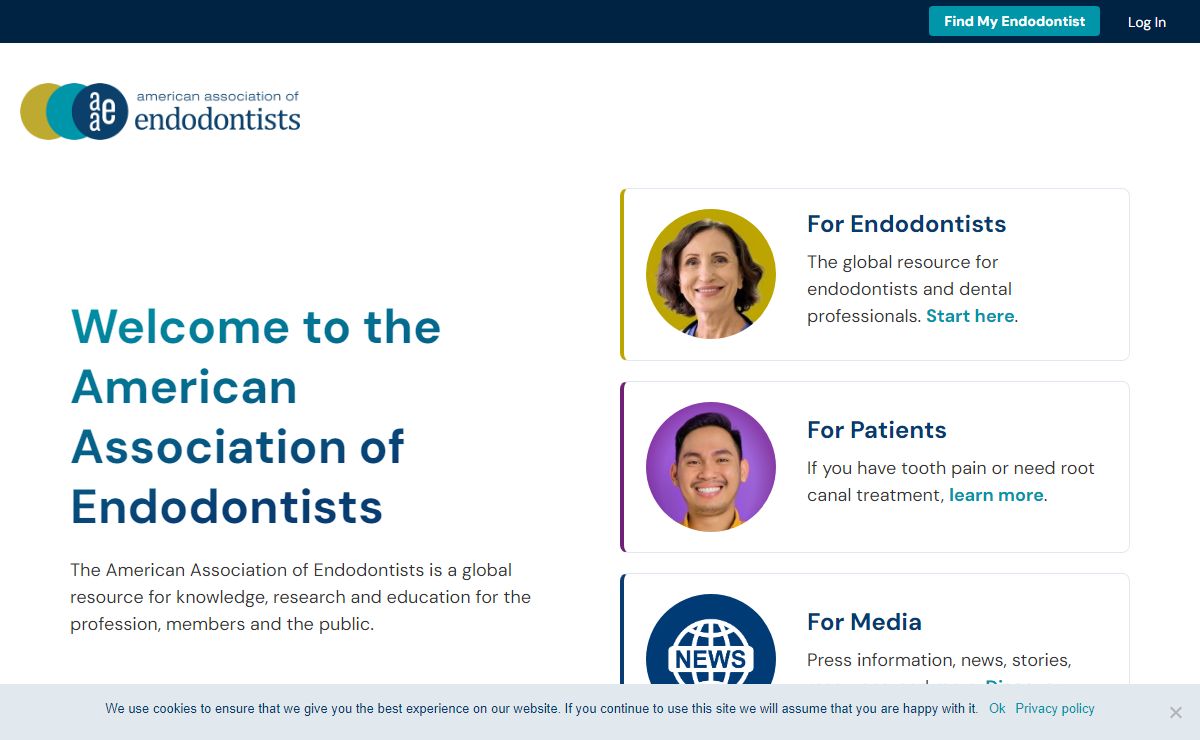Open the For Media heading

[x=865, y=622]
